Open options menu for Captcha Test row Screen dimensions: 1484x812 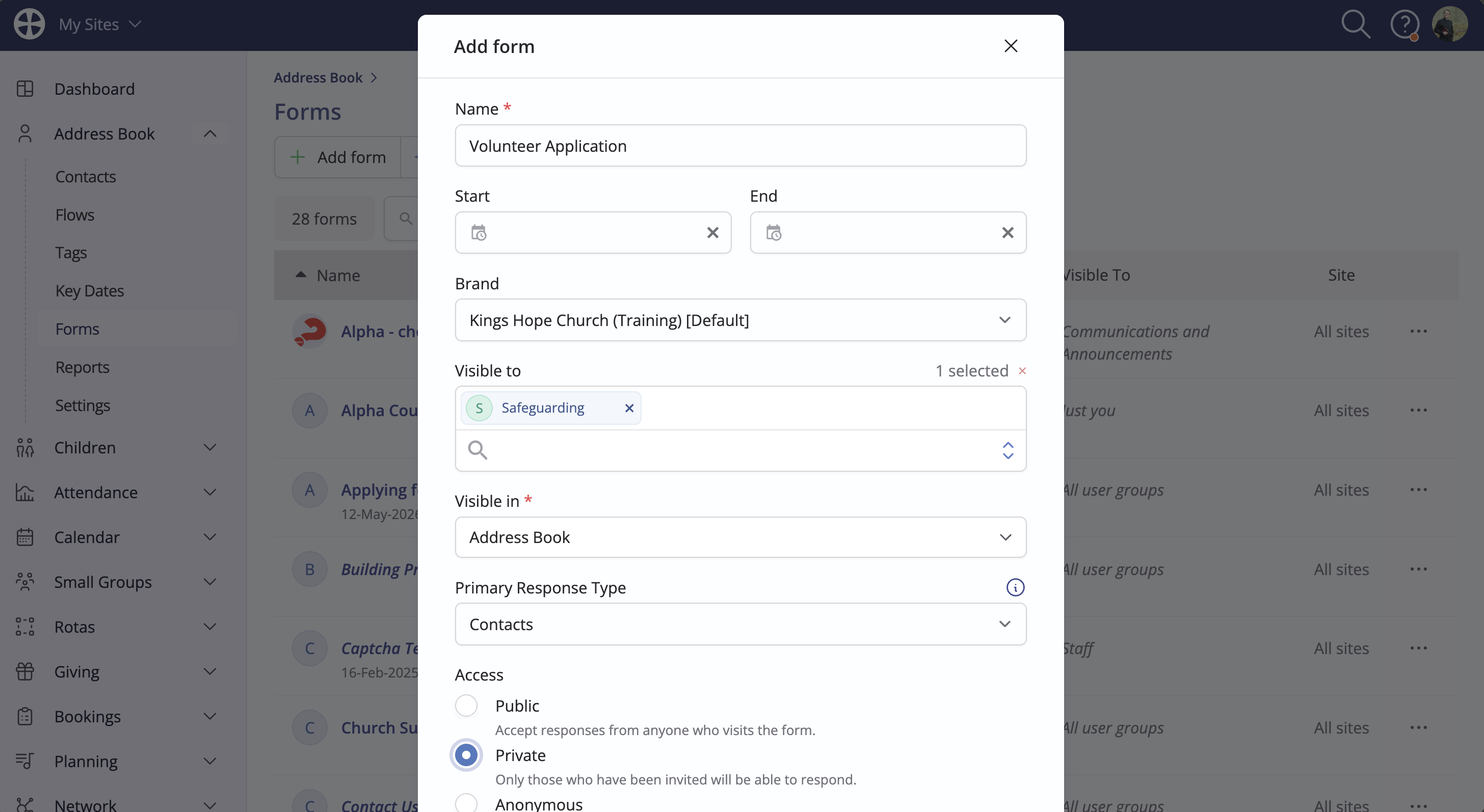click(x=1418, y=648)
